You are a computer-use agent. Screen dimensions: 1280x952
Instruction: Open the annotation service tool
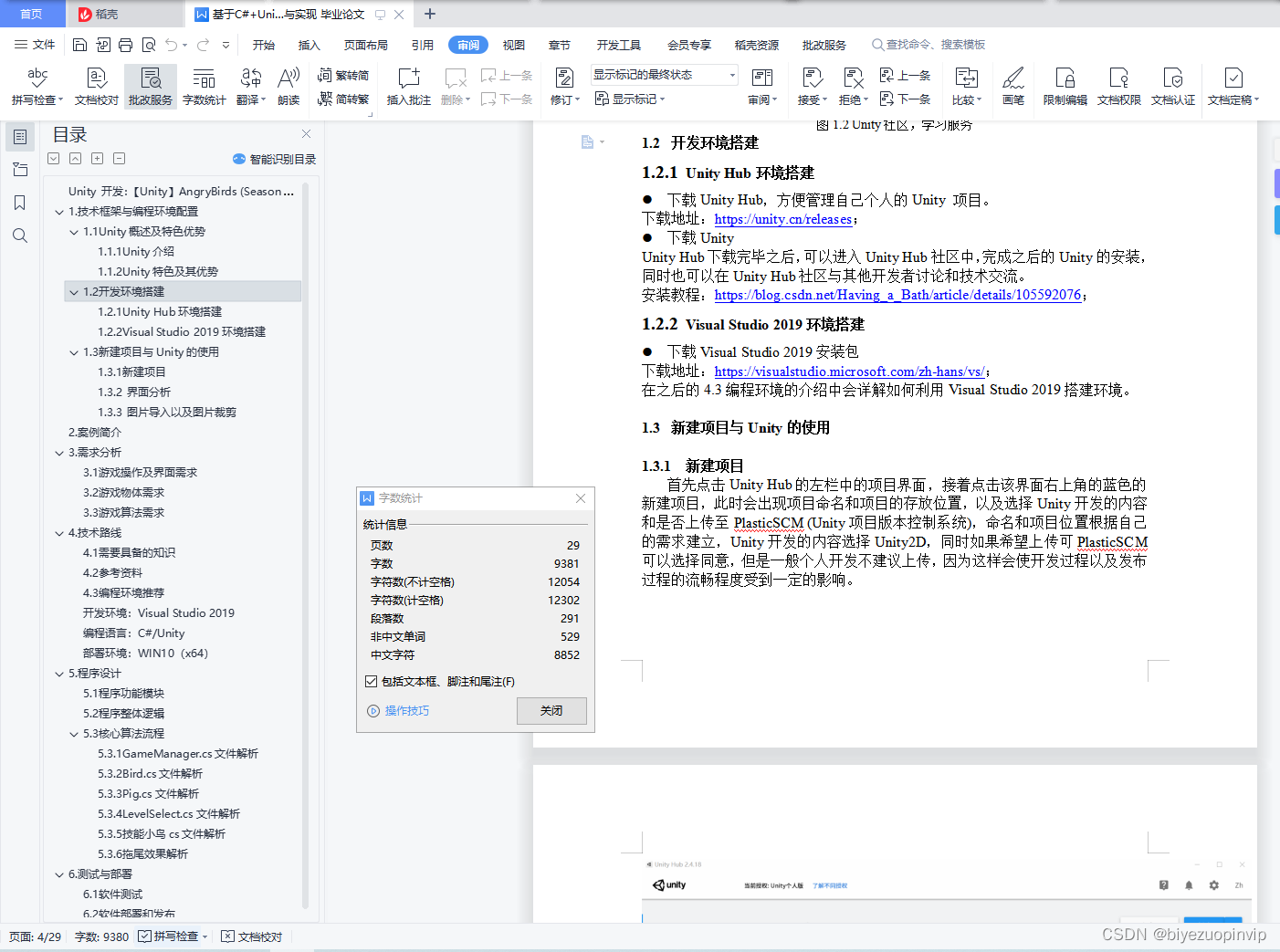pos(151,86)
